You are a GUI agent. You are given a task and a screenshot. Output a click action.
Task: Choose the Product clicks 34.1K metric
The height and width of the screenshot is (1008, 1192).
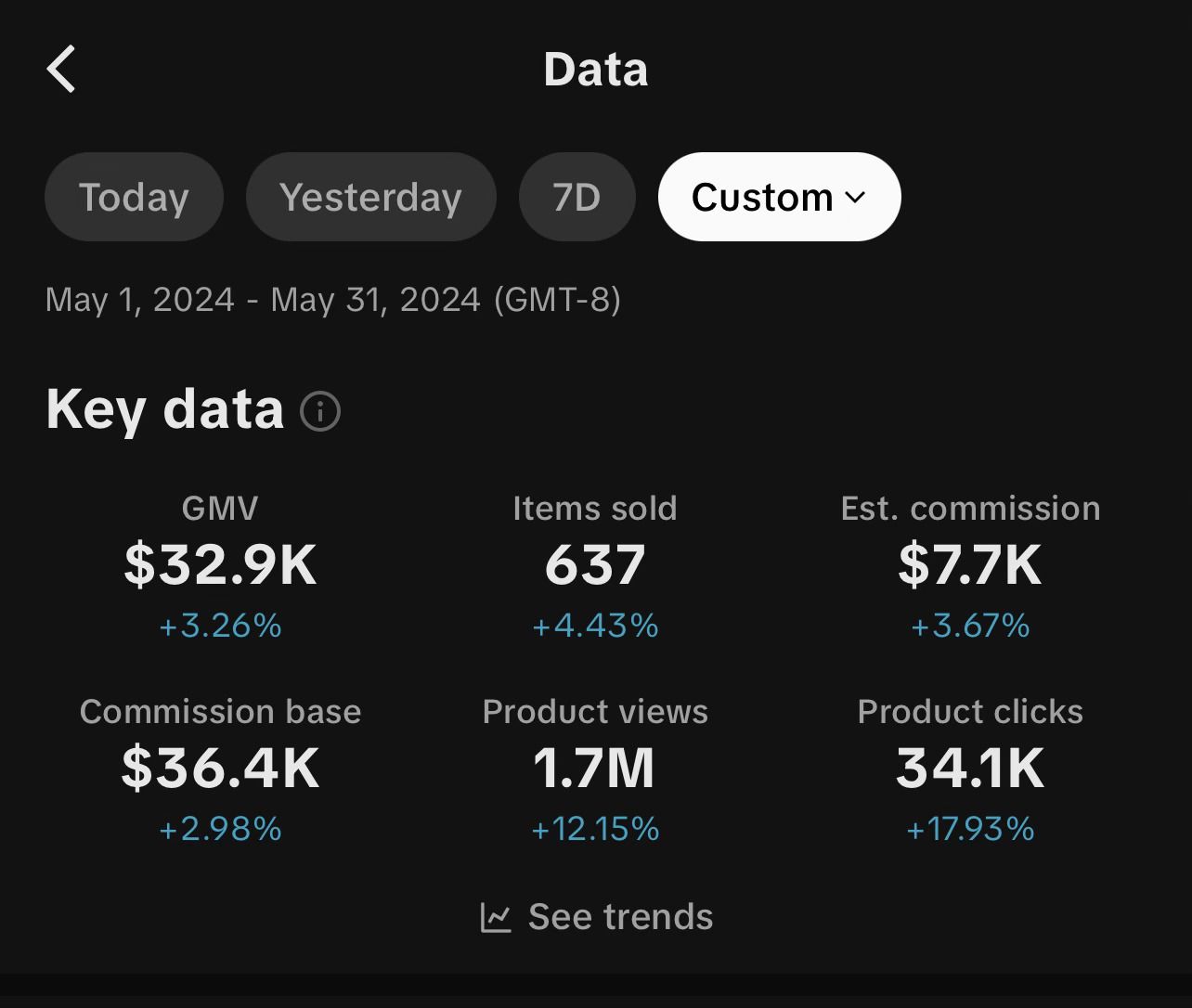[x=970, y=768]
